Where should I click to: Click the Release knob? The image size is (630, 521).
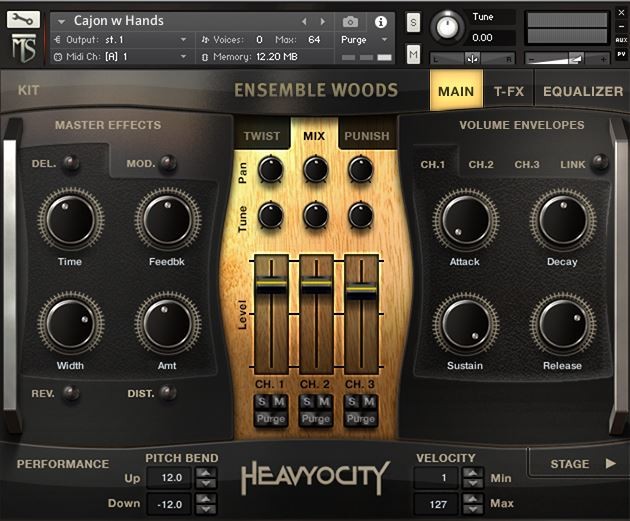[563, 324]
